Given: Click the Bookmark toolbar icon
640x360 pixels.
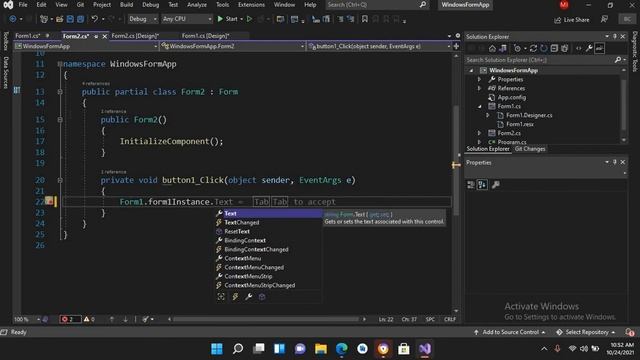Looking at the screenshot, I should [364, 19].
